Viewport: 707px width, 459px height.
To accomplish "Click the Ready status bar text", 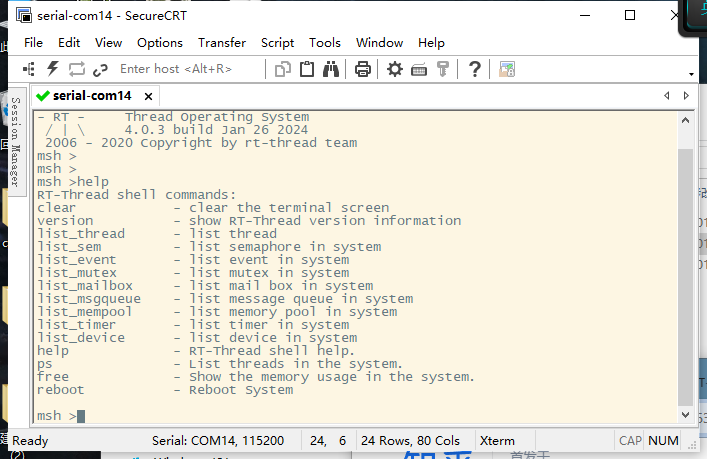I will pos(30,441).
